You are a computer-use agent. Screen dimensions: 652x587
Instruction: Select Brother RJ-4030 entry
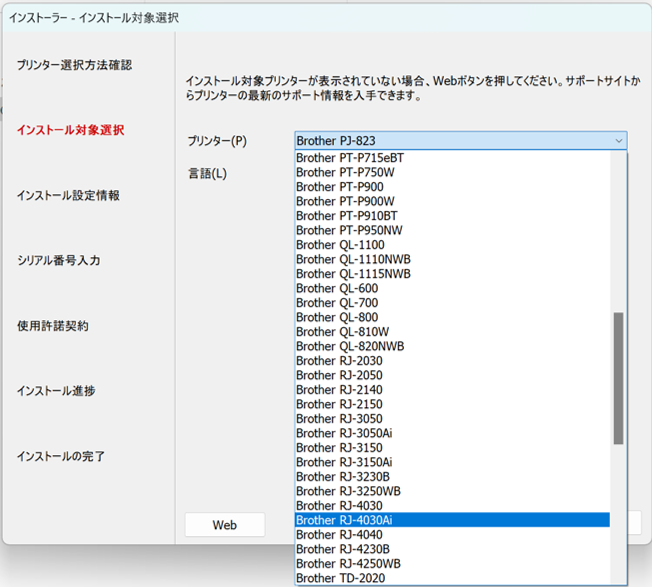[x=452, y=506]
